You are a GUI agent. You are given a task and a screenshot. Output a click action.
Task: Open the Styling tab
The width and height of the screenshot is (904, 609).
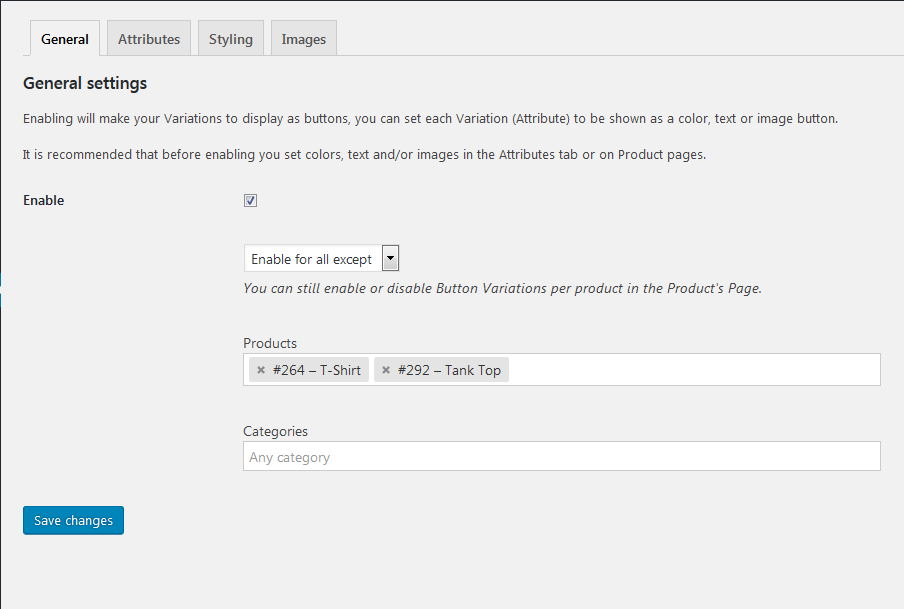point(231,39)
